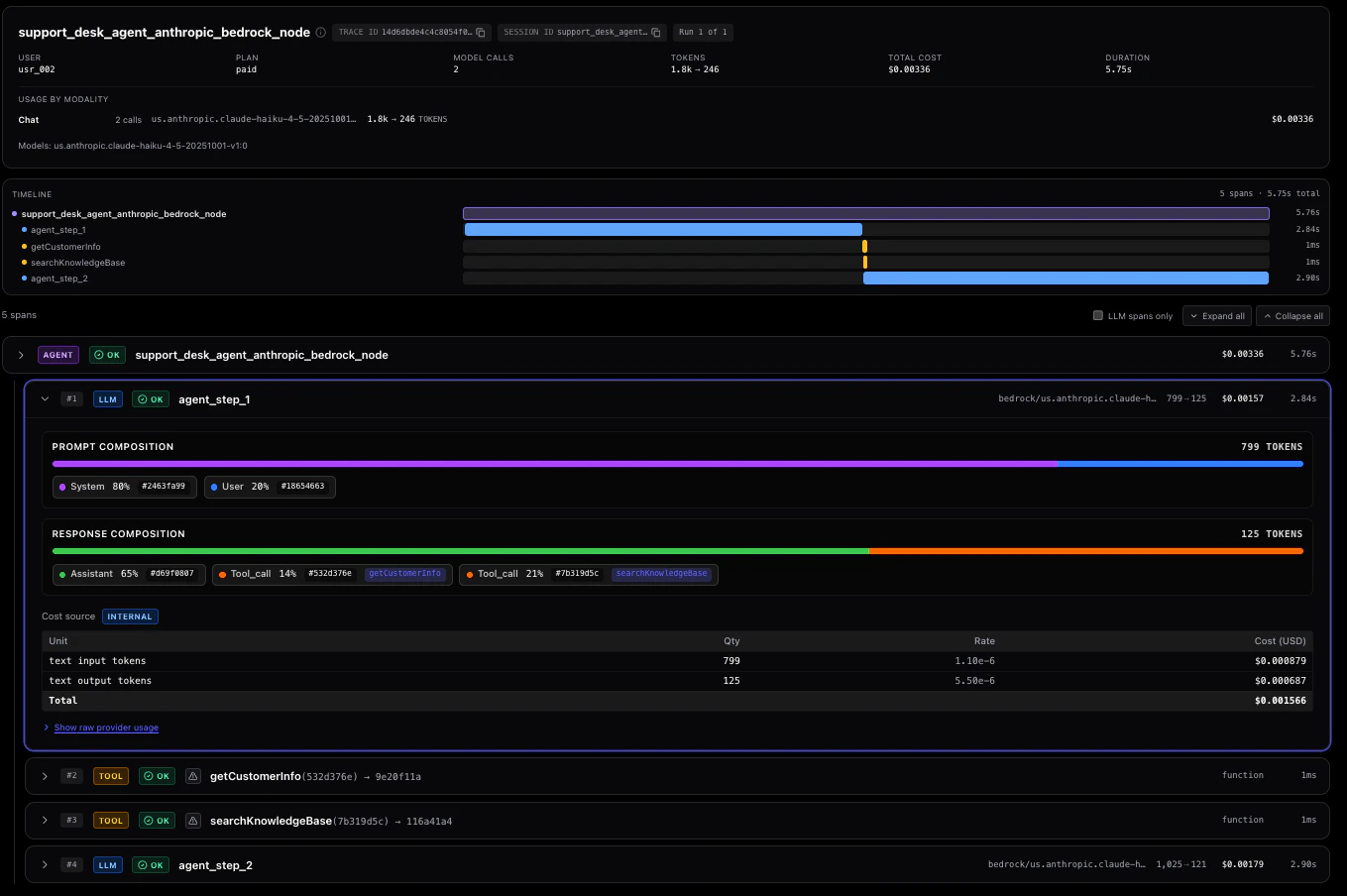Click the "text input tokens" table row

tap(677, 661)
